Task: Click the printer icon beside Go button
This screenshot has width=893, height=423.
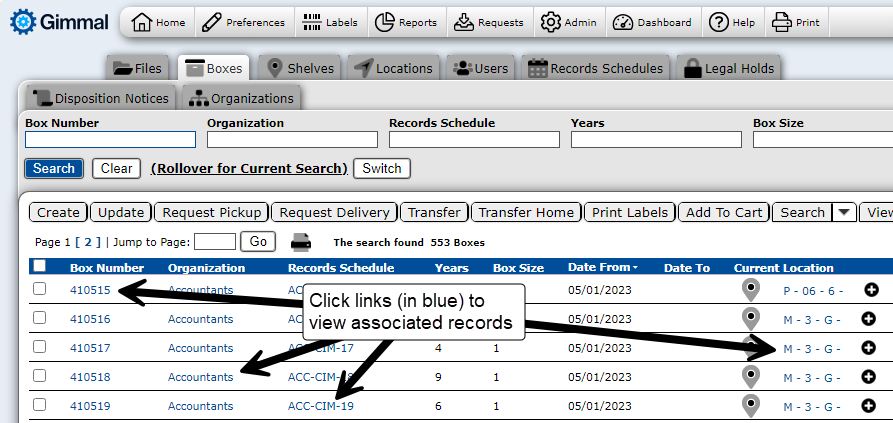Action: (301, 241)
